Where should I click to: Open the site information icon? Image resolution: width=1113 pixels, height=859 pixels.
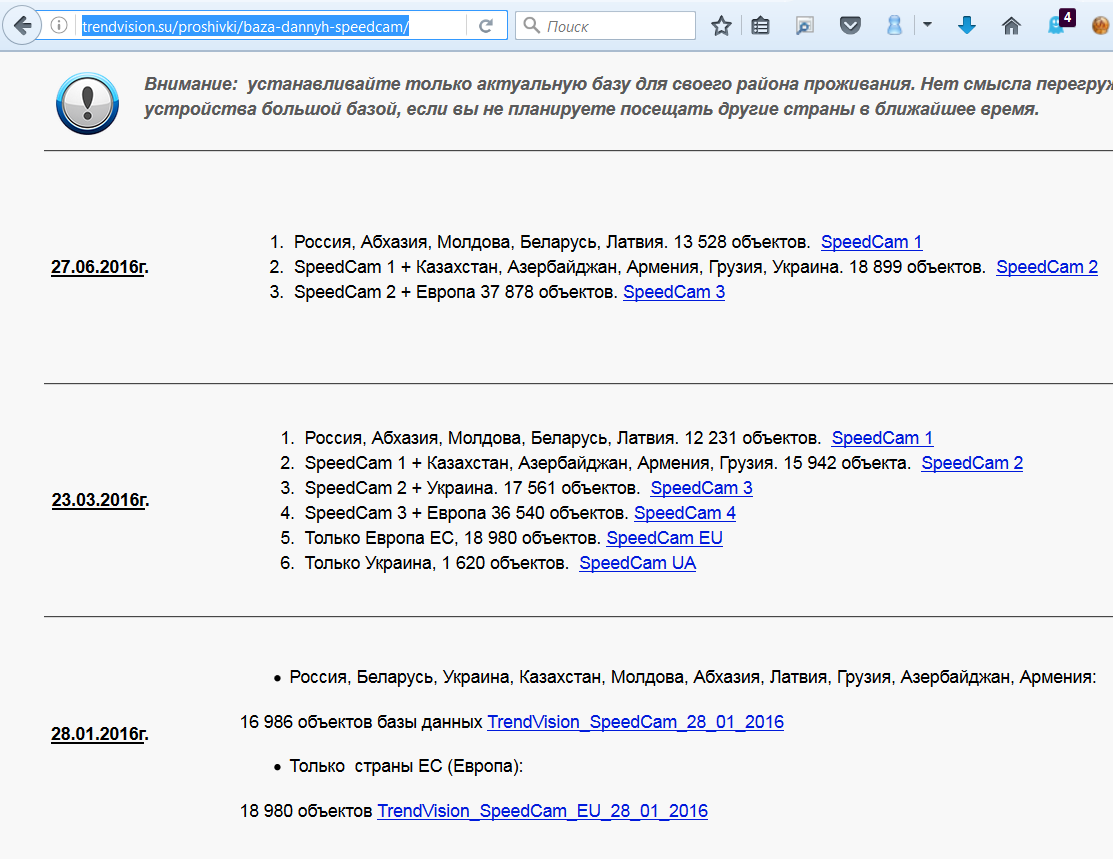click(x=60, y=26)
